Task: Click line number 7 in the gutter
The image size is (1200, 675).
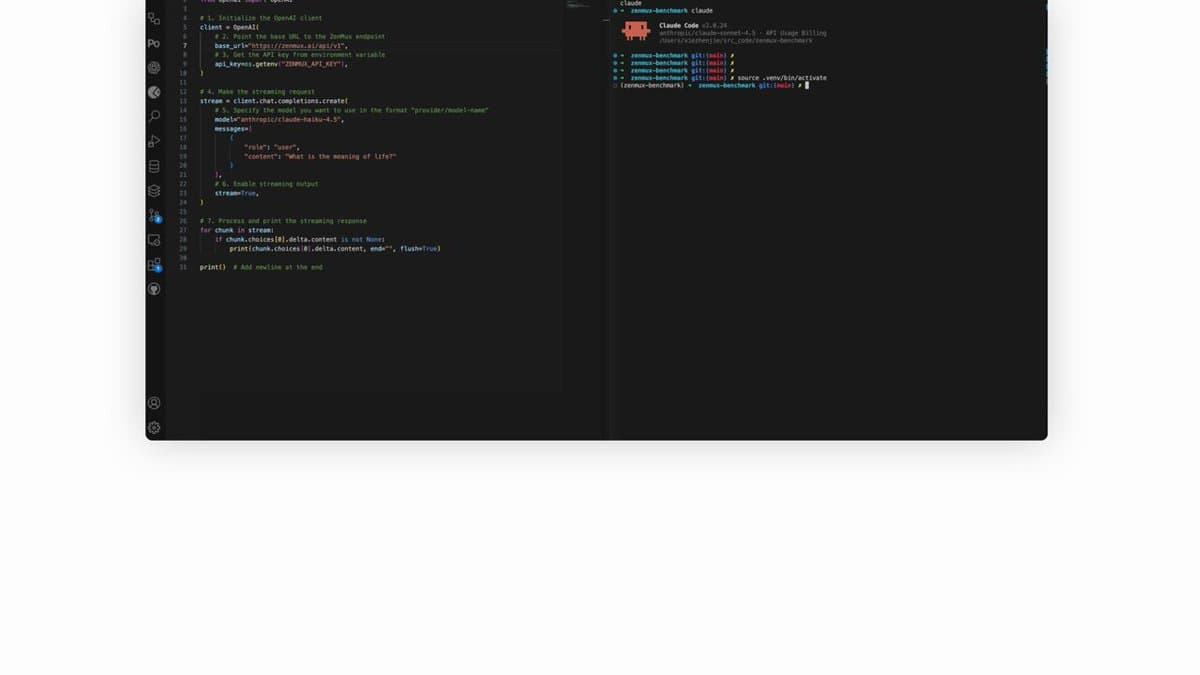Action: pos(185,46)
